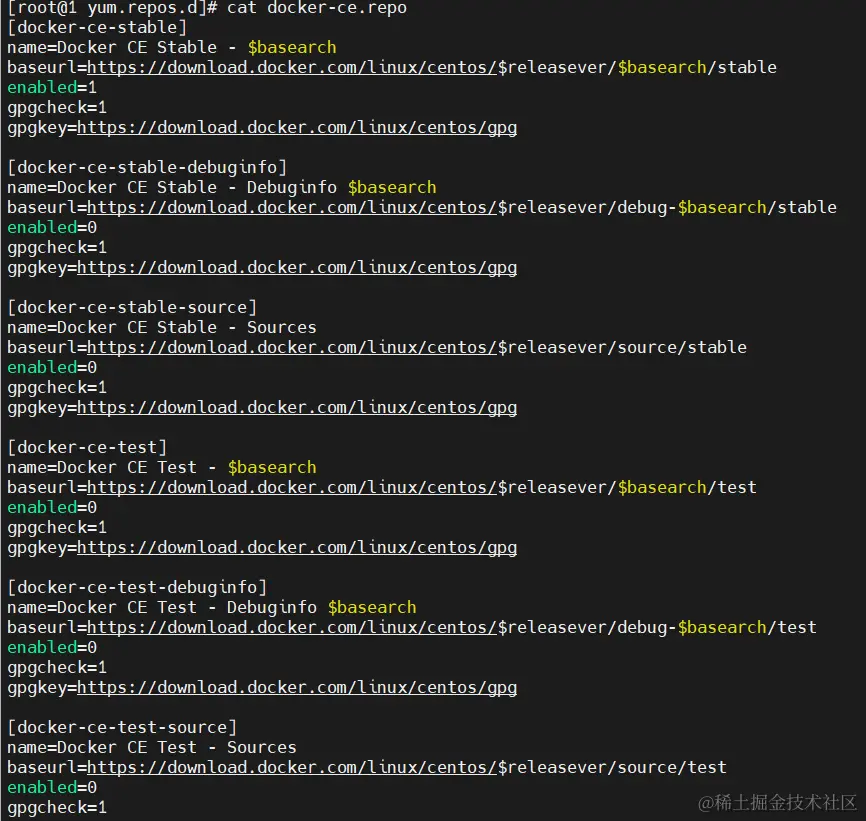Select the [docker-ce-test-debuginfo] header
This screenshot has width=866, height=821.
click(x=137, y=587)
